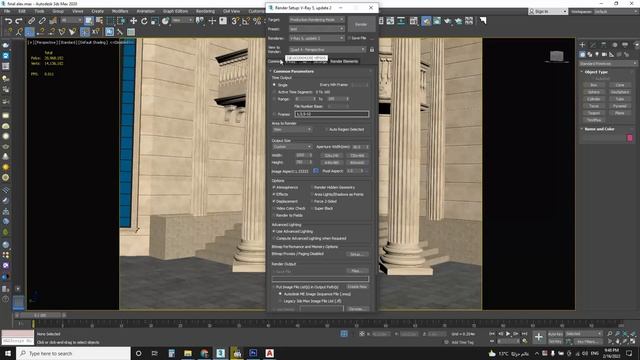Toggle the 3D Snaps icon
This screenshot has height=360, width=640.
pos(235,21)
